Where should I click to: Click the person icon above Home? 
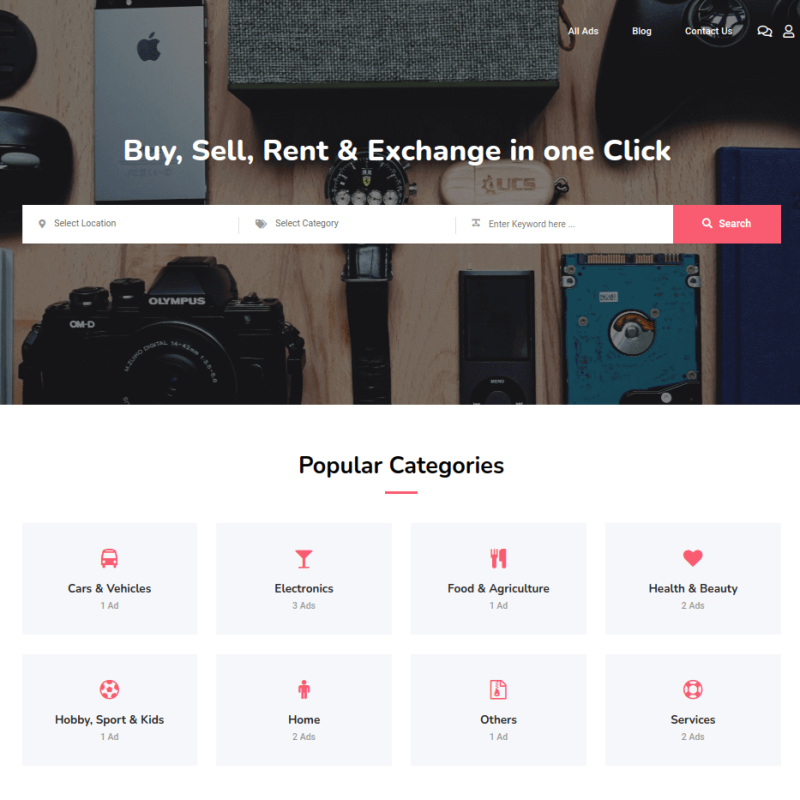(304, 689)
